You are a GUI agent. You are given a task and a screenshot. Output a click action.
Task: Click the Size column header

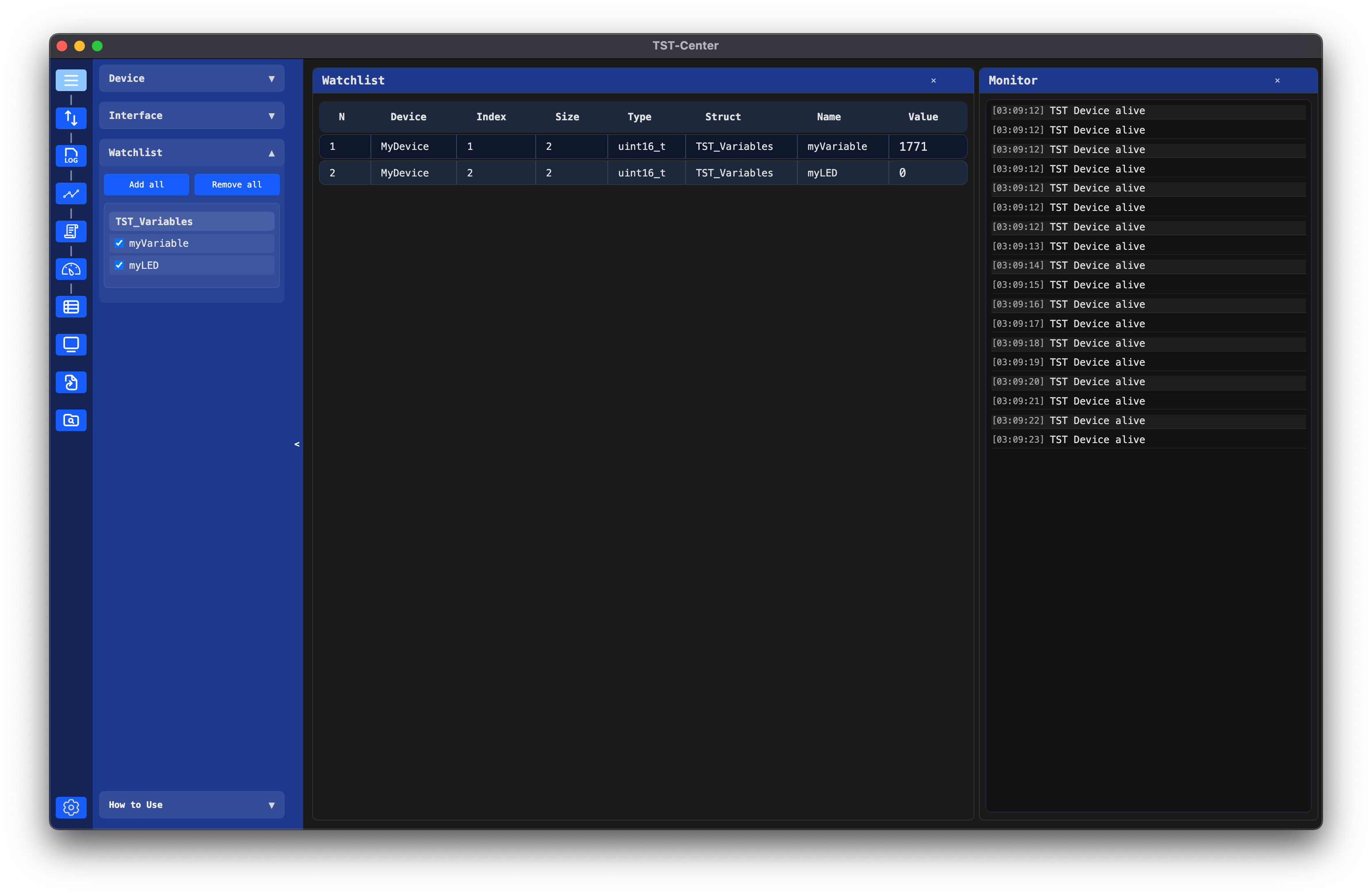coord(567,116)
